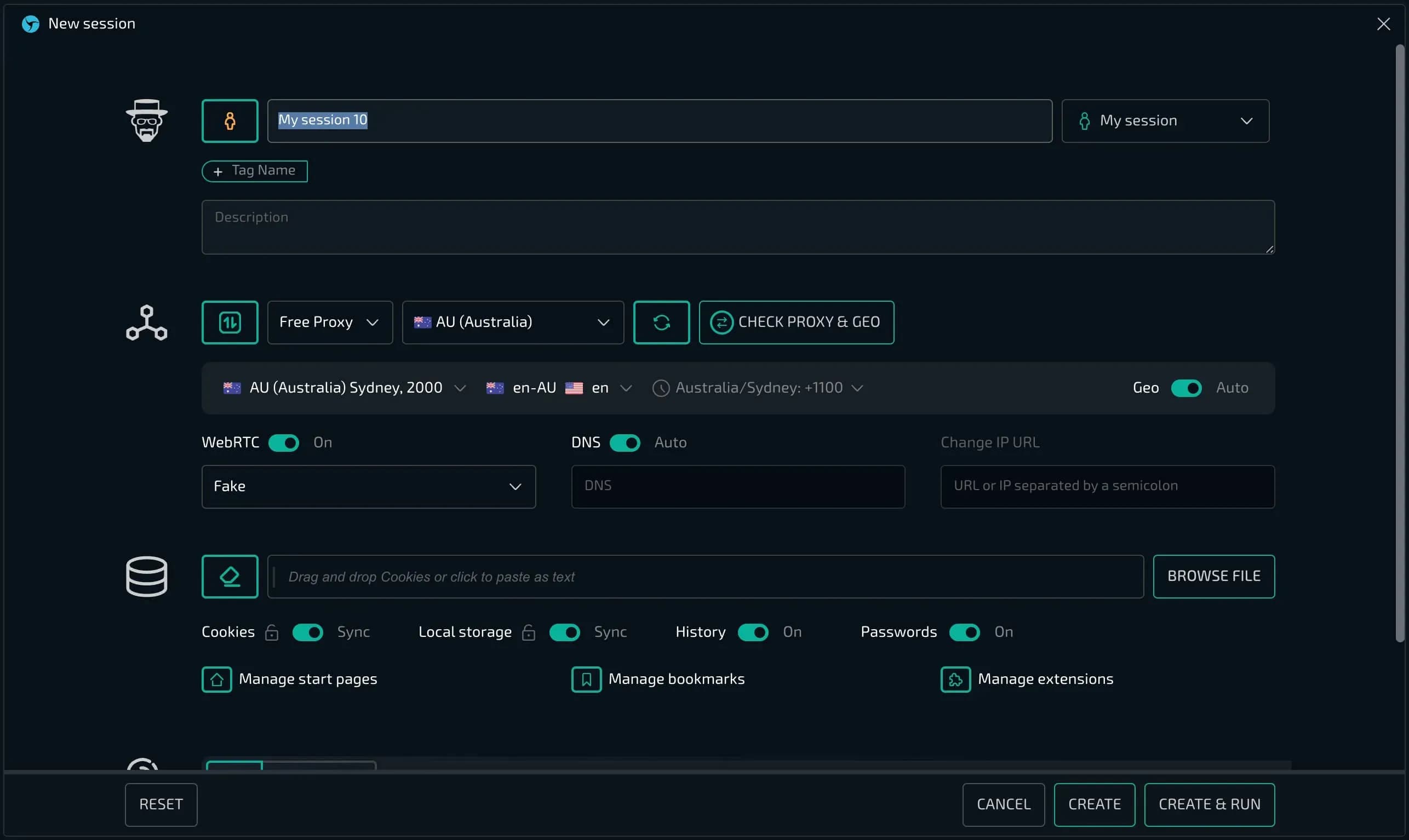This screenshot has height=840, width=1409.
Task: Toggle the Passwords switch
Action: [x=964, y=632]
